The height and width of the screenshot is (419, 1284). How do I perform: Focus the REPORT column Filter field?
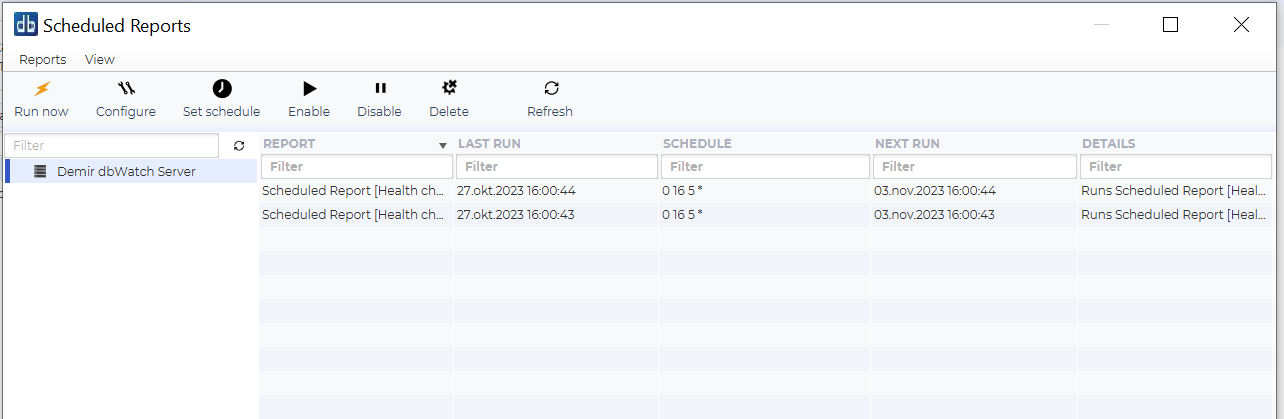356,166
